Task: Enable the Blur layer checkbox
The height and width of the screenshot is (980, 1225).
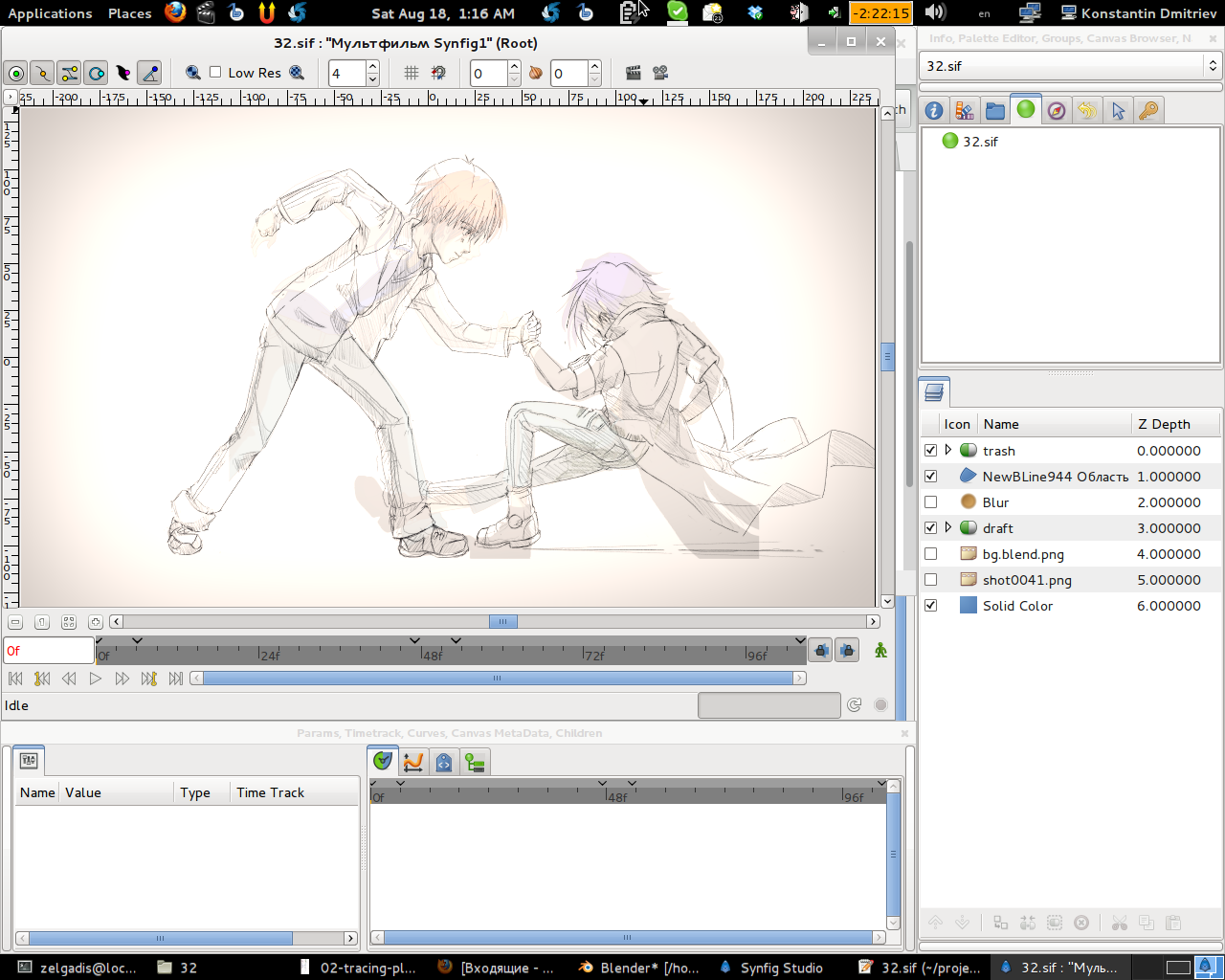Action: coord(930,501)
